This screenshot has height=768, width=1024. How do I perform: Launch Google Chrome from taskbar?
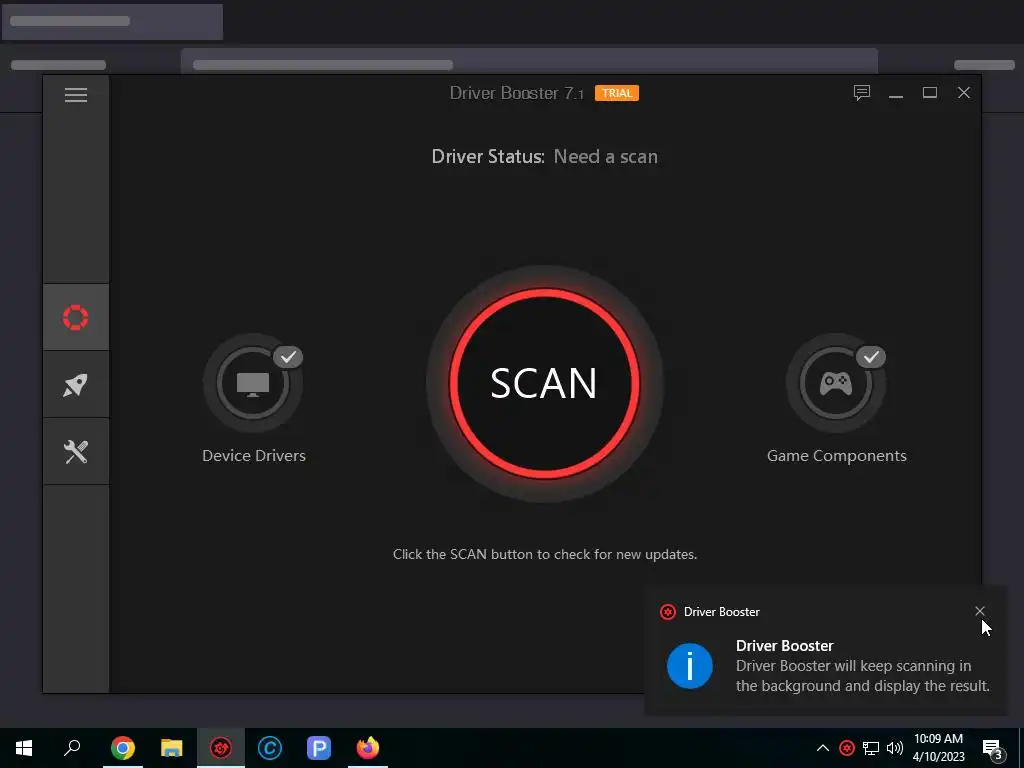[123, 748]
